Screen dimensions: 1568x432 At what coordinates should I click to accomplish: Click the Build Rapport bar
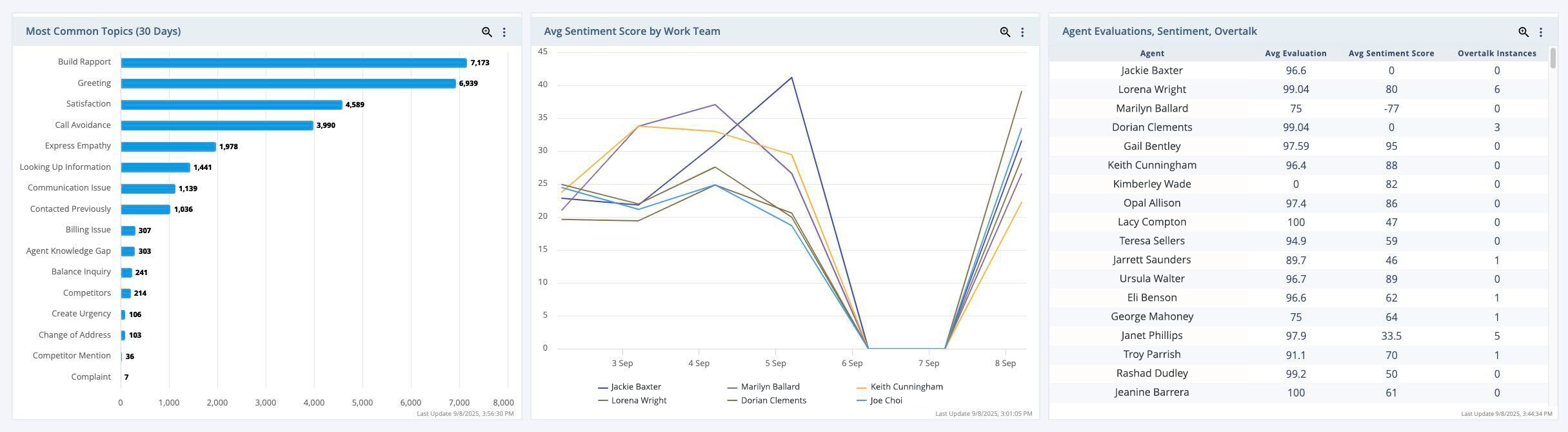293,63
